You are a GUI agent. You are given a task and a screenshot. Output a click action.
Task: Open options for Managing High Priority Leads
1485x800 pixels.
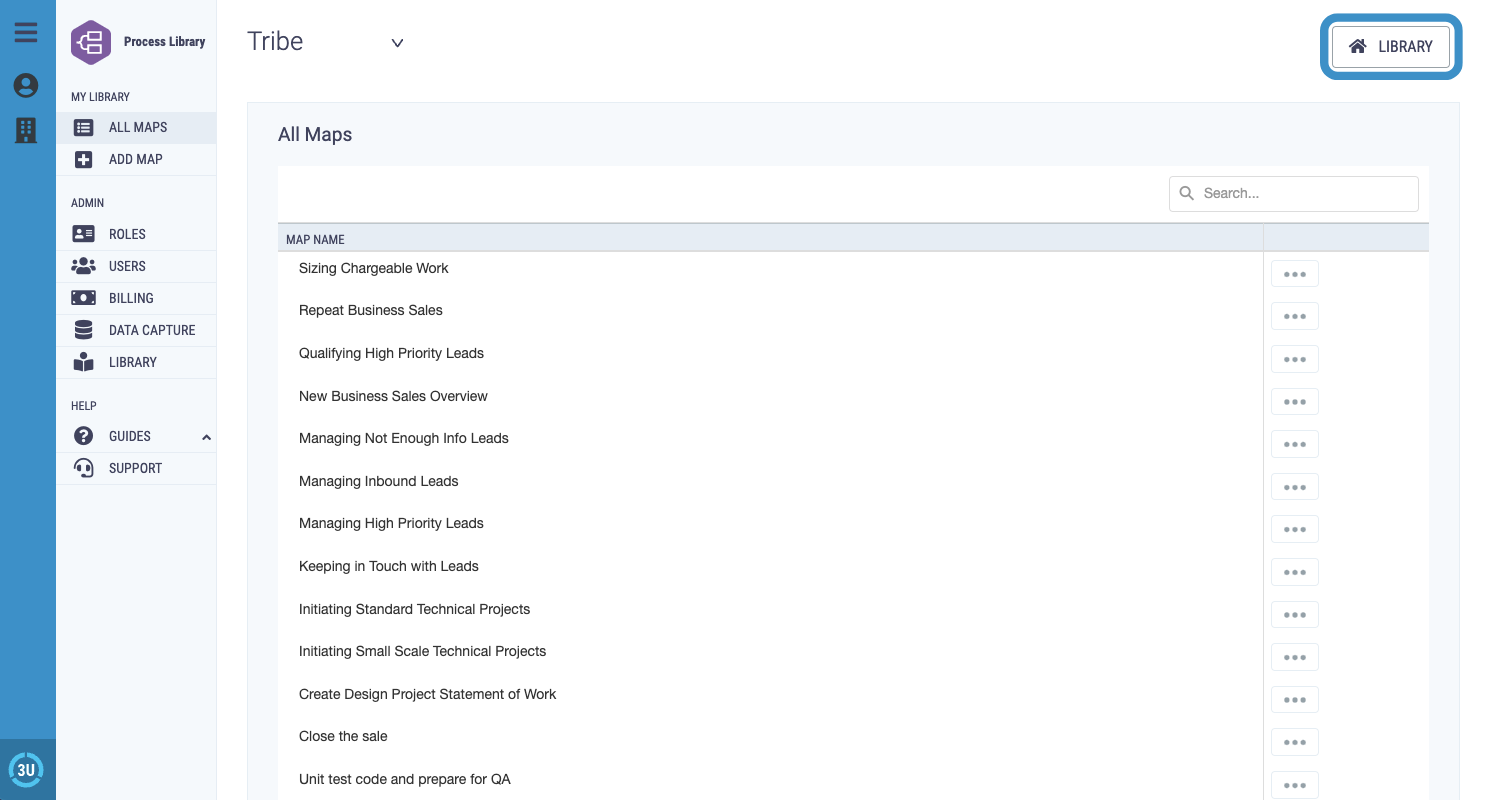[1295, 530]
